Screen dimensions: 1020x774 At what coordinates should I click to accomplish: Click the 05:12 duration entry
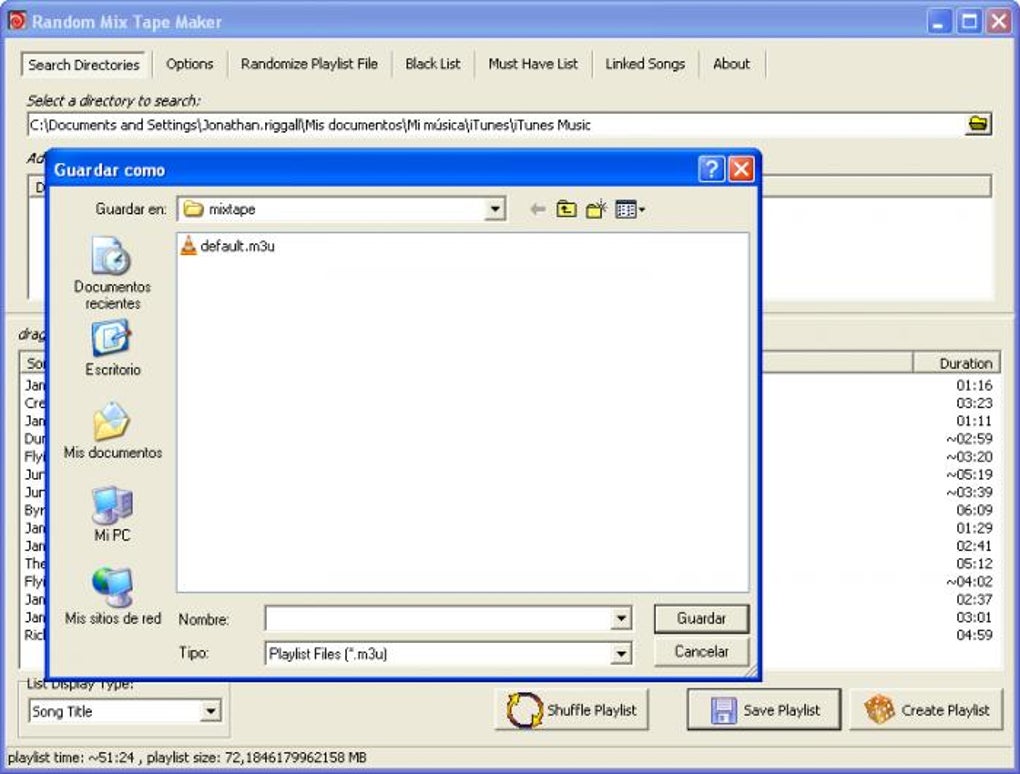pyautogui.click(x=974, y=563)
